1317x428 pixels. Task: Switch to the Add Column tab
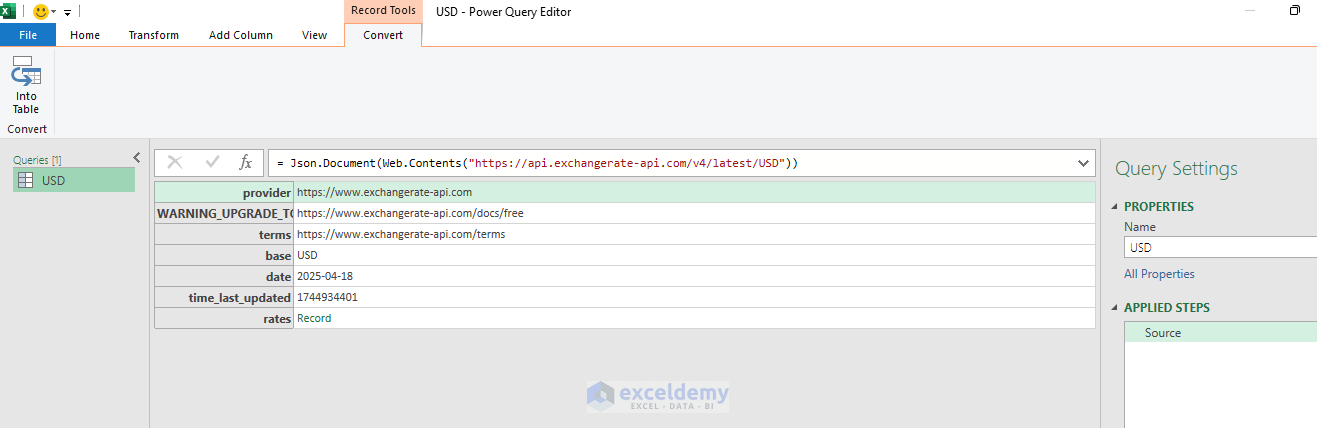point(240,35)
